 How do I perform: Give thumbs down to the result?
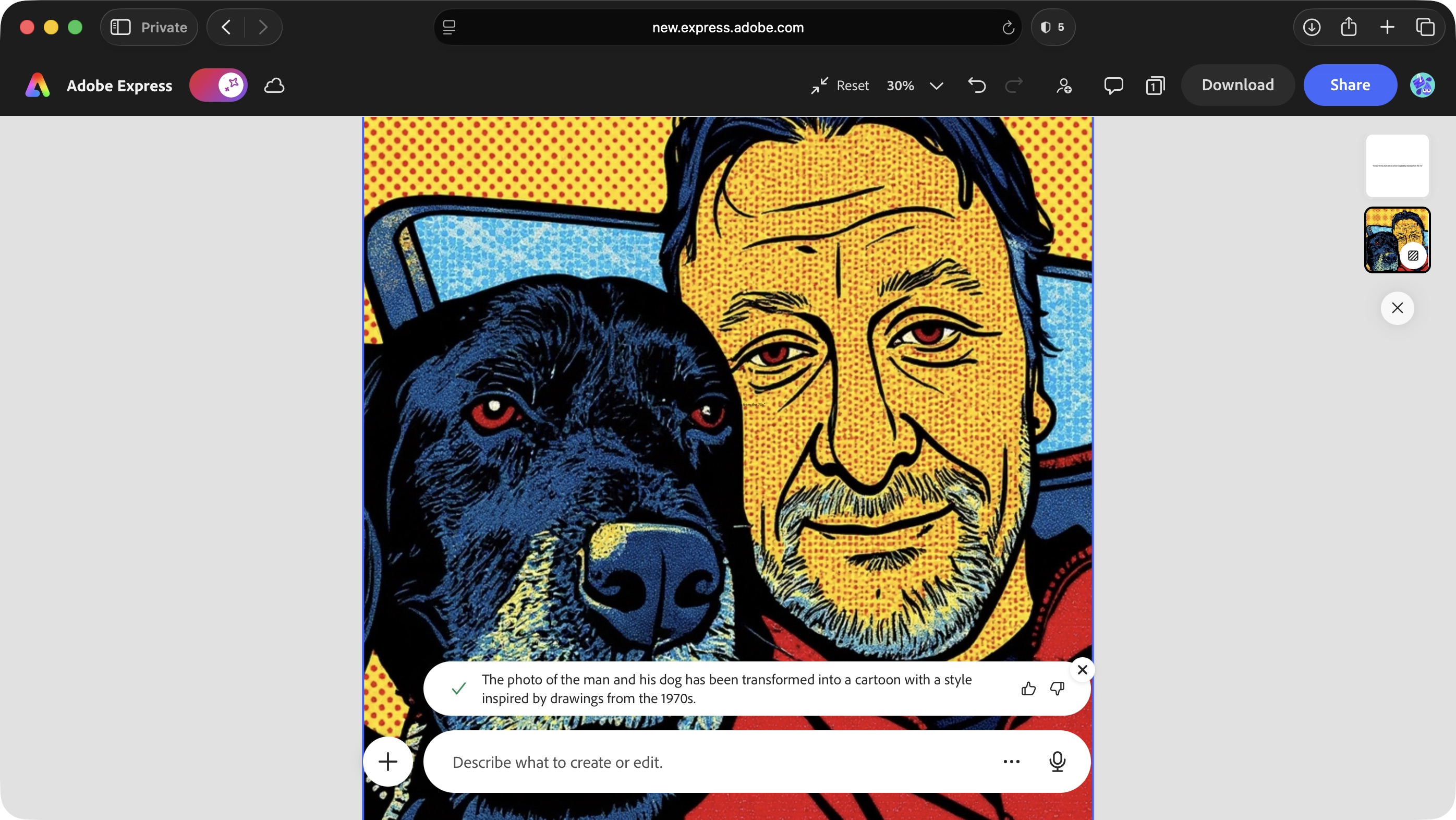coord(1057,688)
